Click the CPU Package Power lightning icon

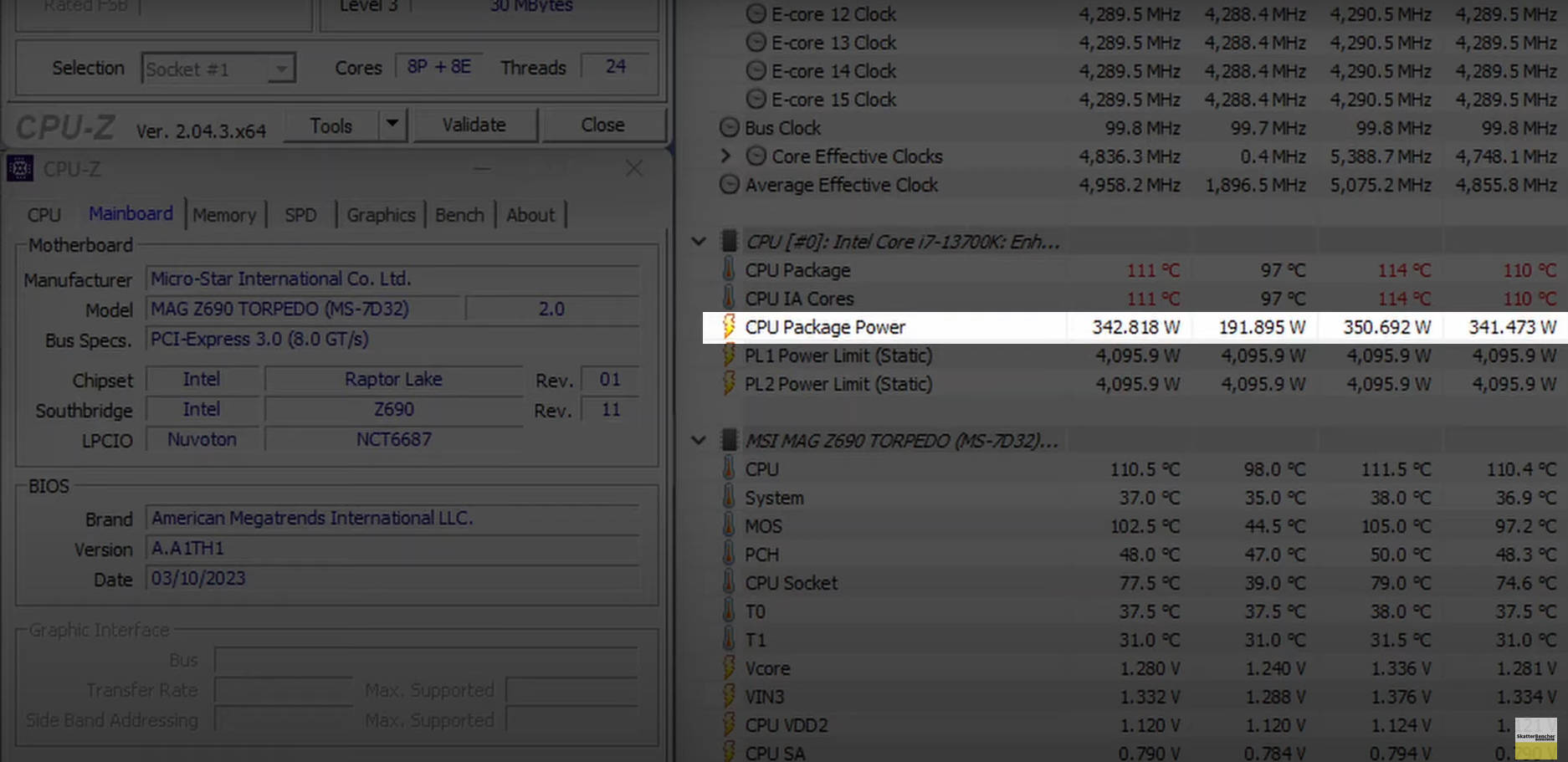(x=729, y=327)
